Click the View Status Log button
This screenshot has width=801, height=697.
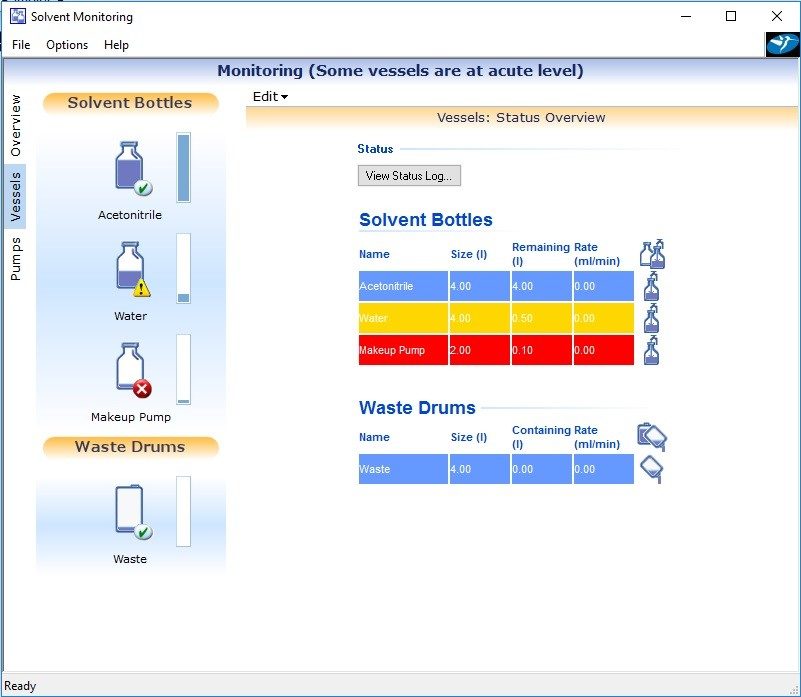pos(409,176)
